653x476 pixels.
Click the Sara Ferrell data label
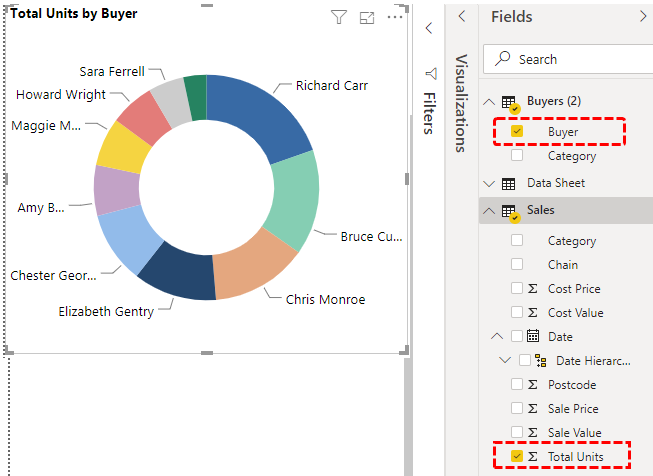click(112, 72)
